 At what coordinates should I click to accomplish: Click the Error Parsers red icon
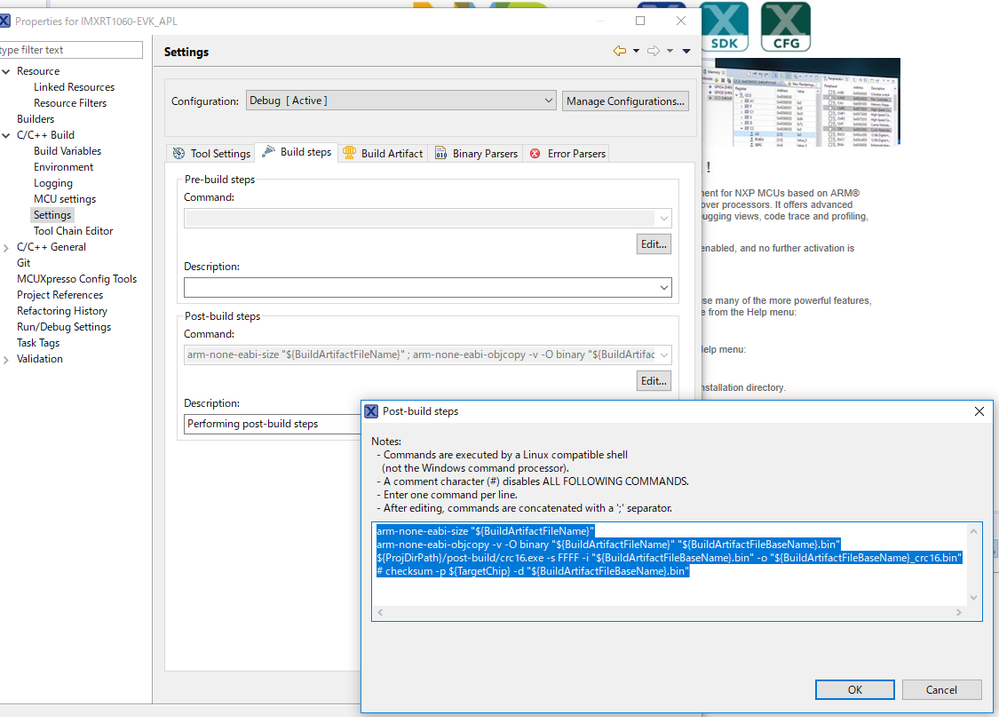[x=535, y=154]
